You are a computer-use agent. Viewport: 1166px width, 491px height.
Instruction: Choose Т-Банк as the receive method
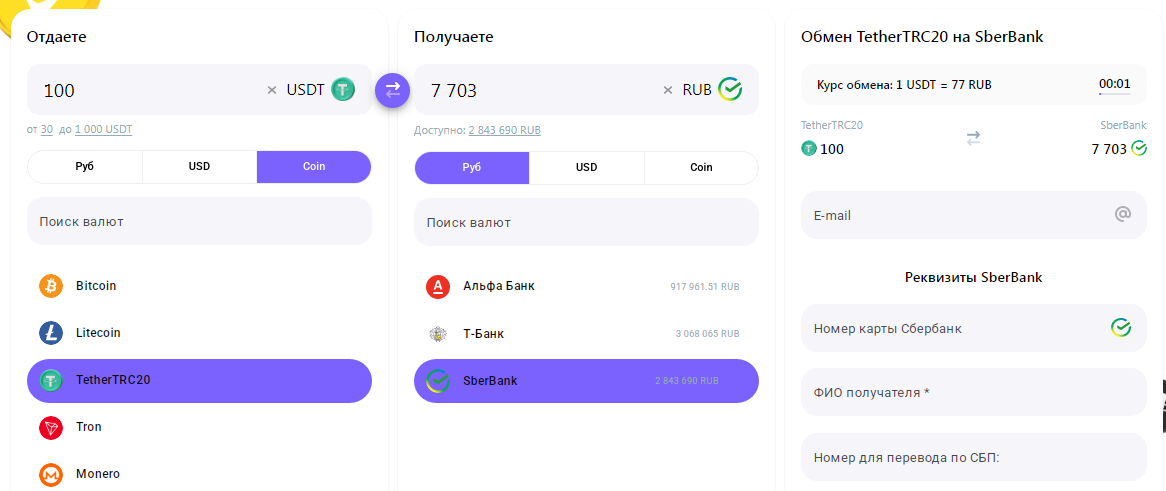coord(587,334)
